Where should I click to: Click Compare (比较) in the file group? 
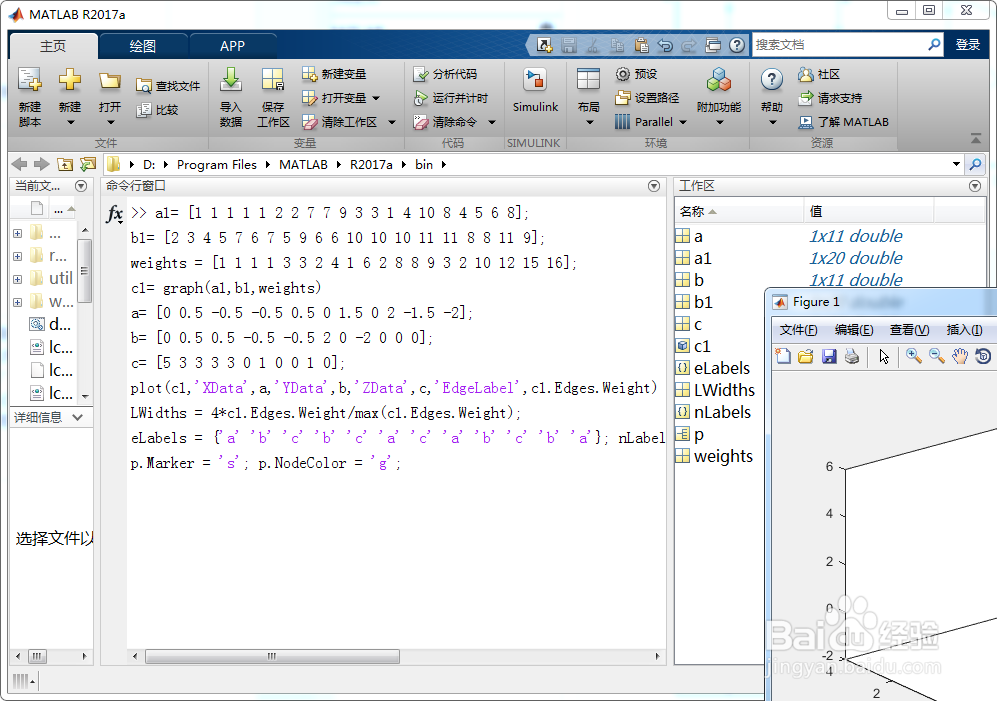point(158,110)
